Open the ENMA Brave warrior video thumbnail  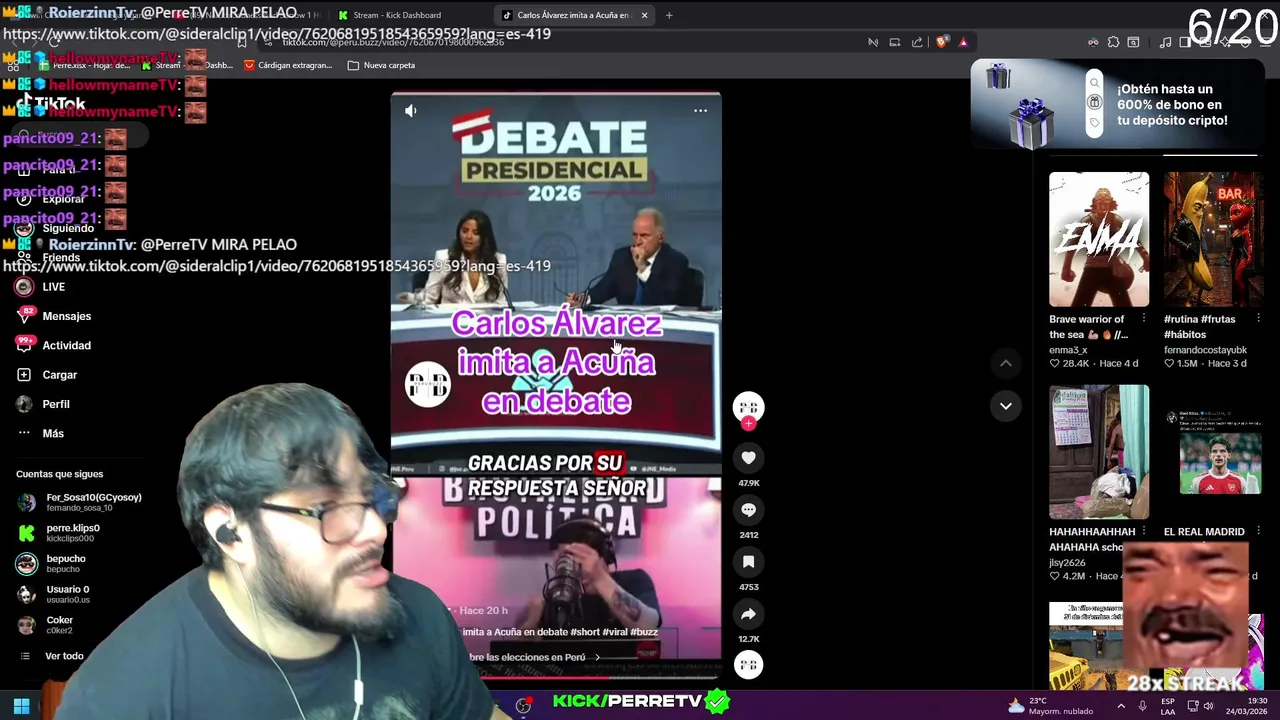[x=1099, y=239]
